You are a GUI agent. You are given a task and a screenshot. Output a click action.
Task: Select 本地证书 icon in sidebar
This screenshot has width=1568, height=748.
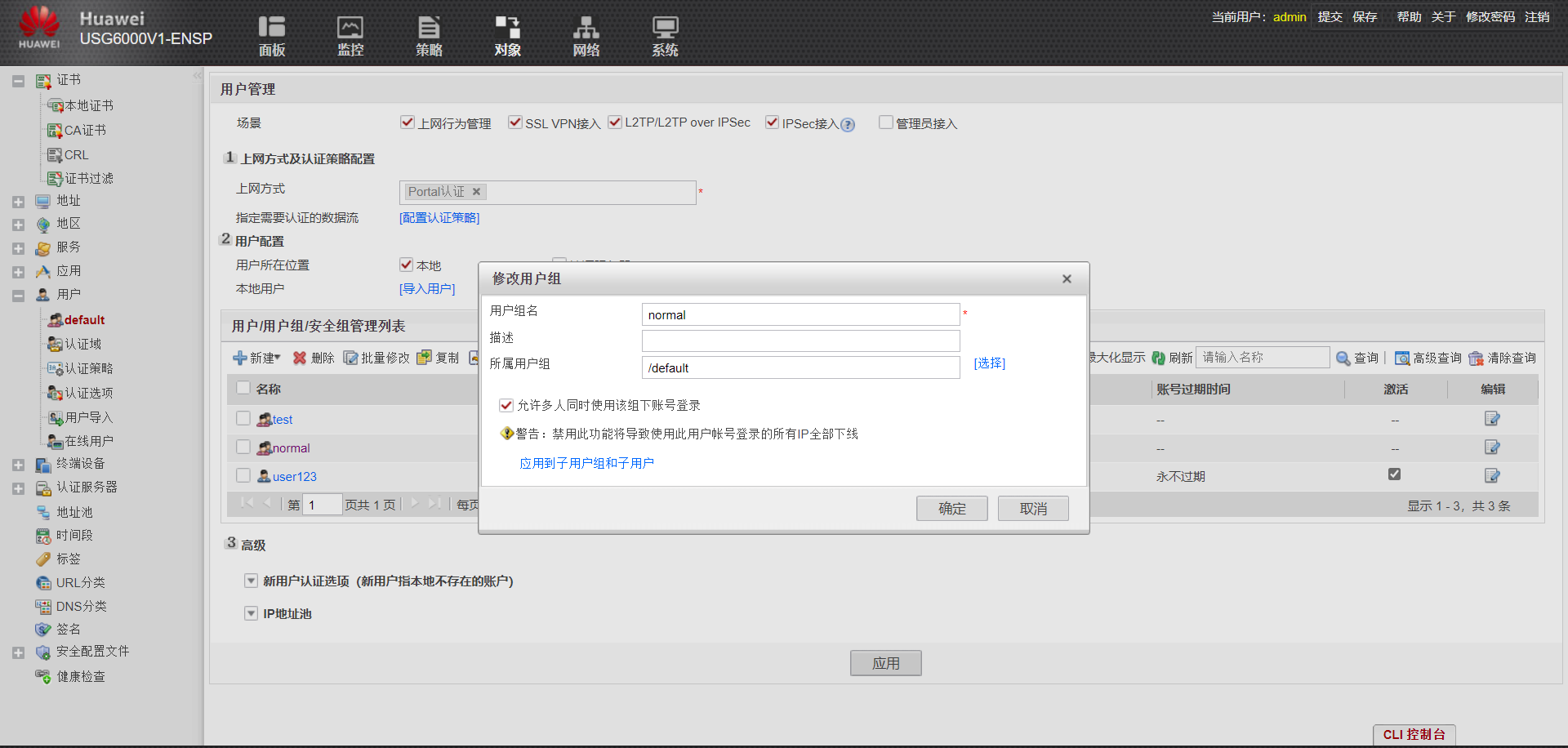[56, 106]
